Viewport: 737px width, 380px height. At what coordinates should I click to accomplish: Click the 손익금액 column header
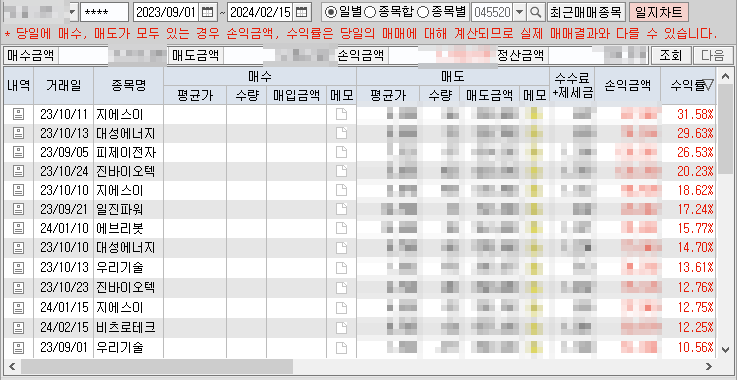tap(627, 85)
